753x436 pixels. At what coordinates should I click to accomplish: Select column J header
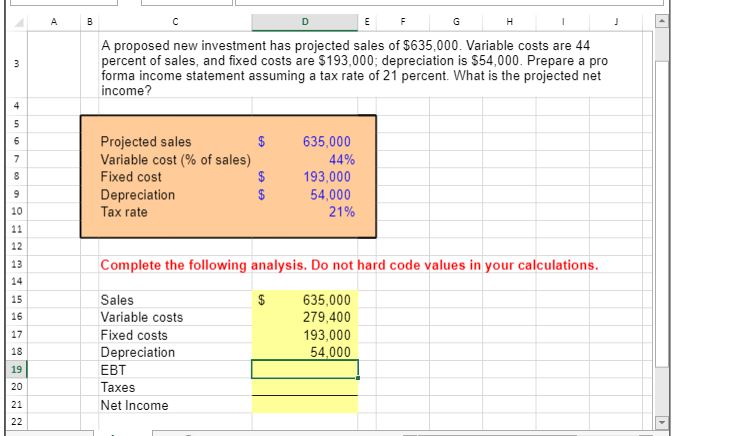tap(616, 22)
